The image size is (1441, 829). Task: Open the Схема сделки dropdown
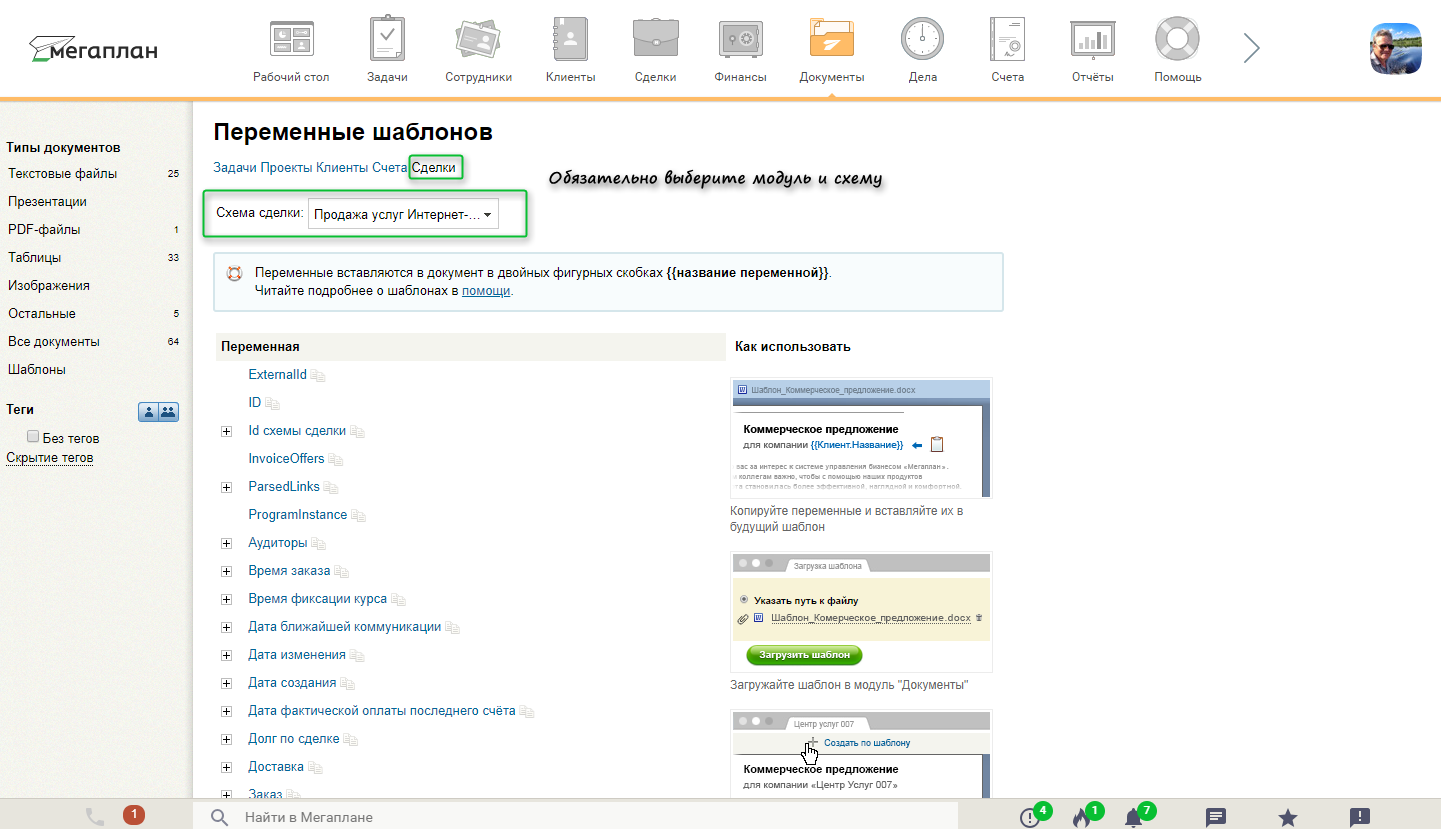pyautogui.click(x=403, y=214)
